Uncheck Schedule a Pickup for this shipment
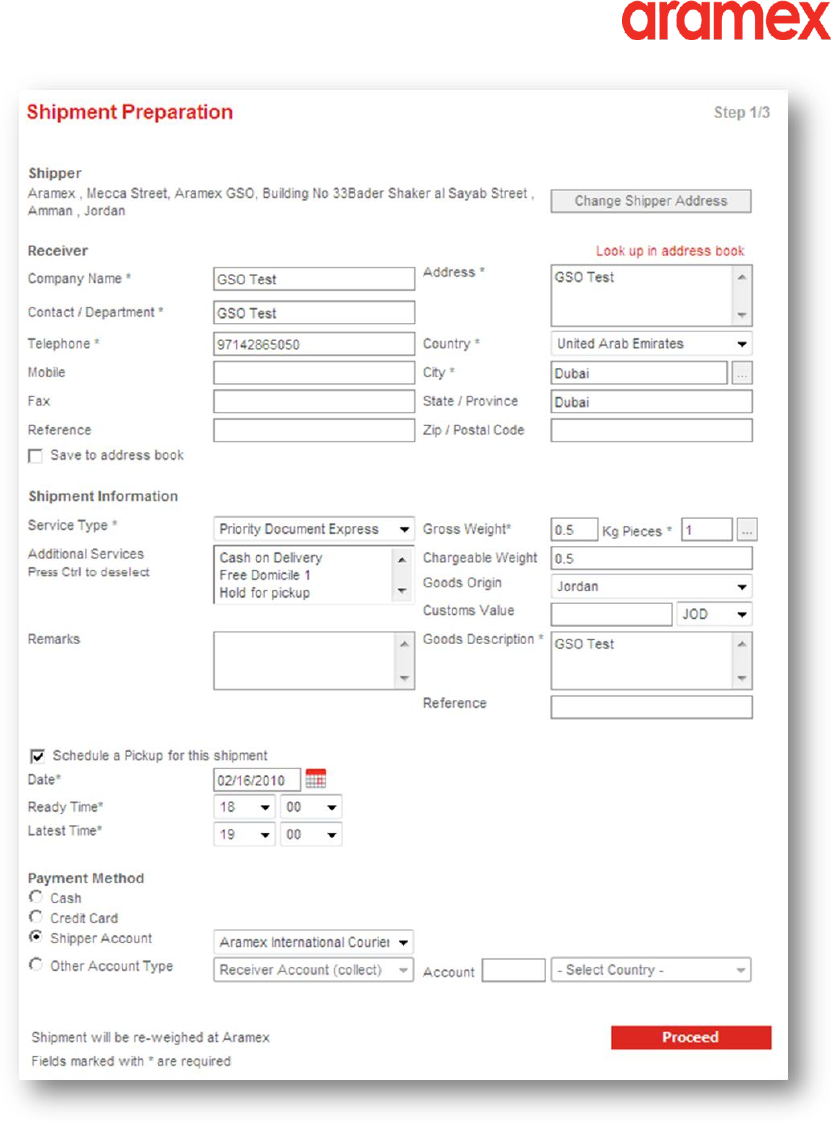The height and width of the screenshot is (1121, 831). pyautogui.click(x=37, y=756)
